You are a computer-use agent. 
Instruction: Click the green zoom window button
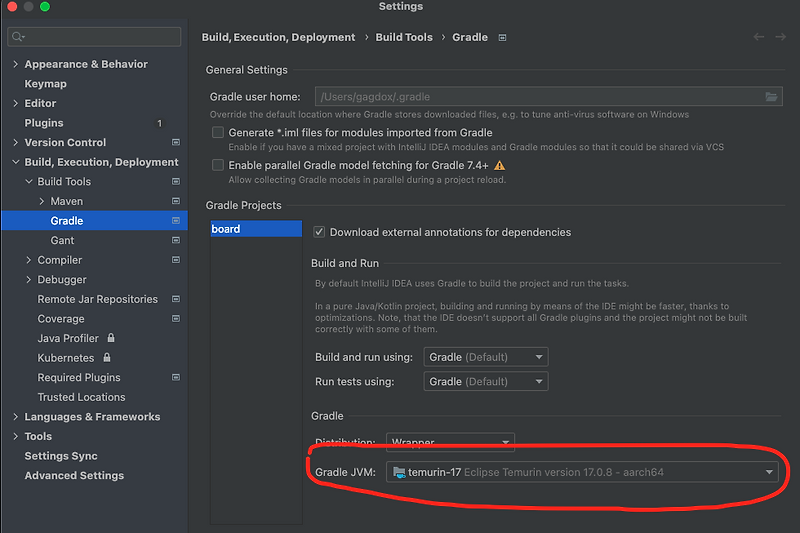click(45, 6)
